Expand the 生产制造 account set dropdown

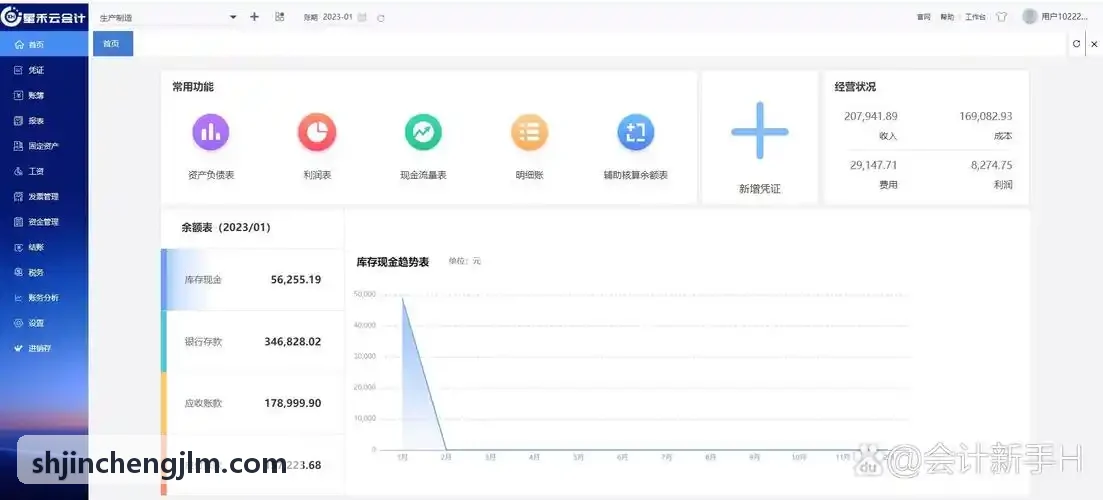167,17
